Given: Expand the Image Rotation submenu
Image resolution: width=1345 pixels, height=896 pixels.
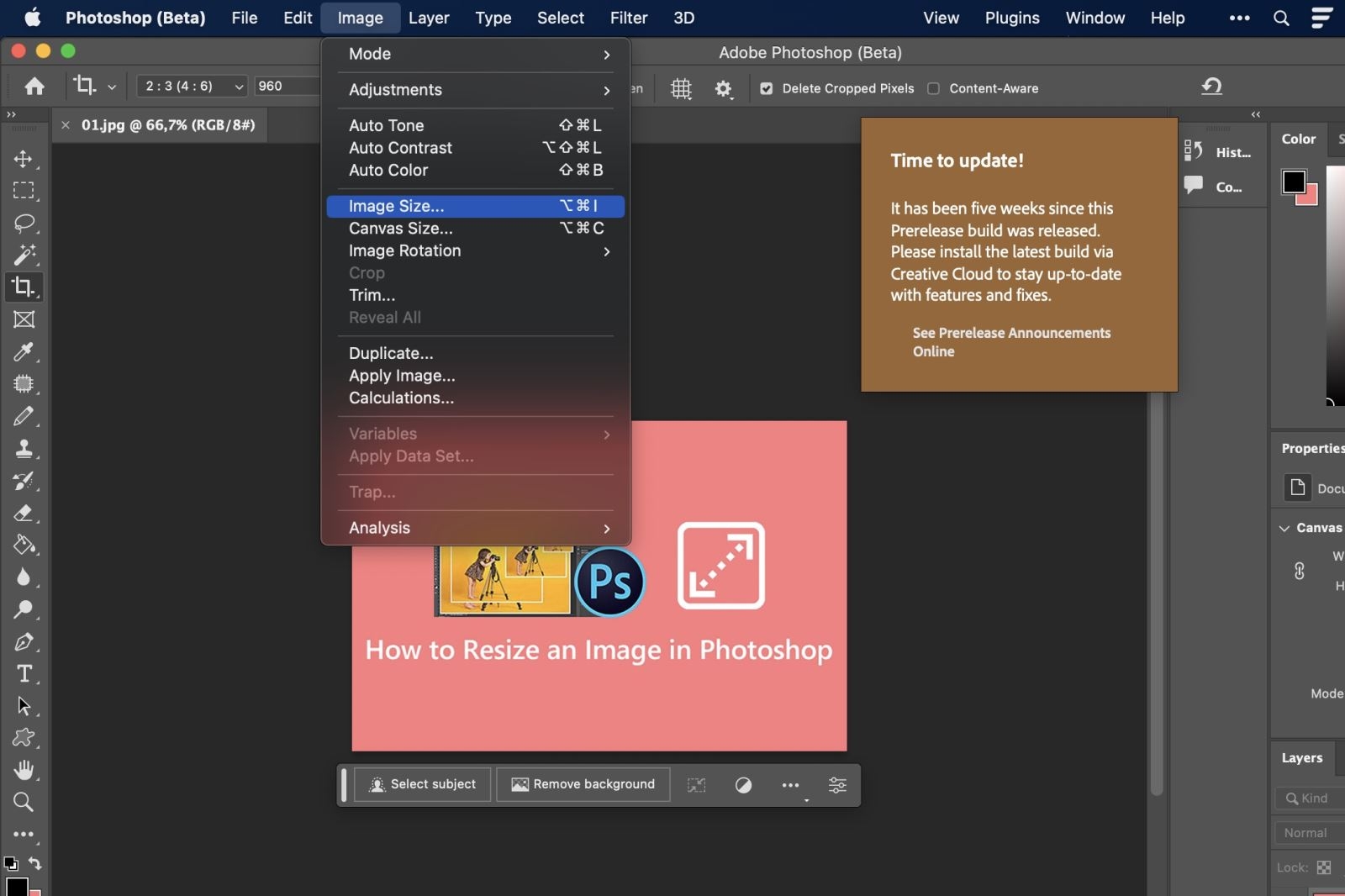Looking at the screenshot, I should pyautogui.click(x=476, y=250).
